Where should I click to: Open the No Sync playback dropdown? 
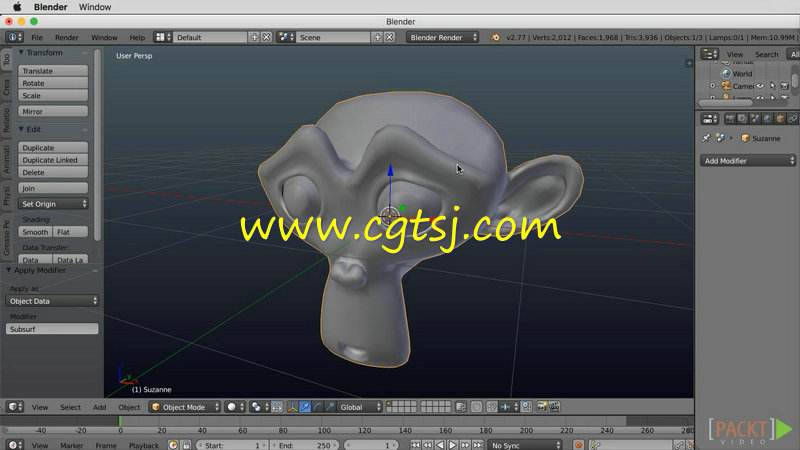tap(524, 445)
